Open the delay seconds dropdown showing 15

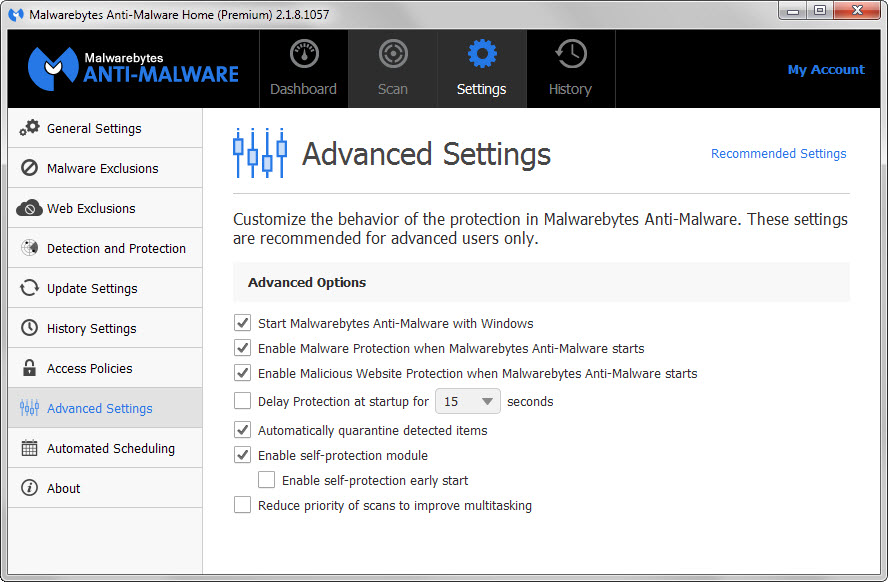click(468, 401)
